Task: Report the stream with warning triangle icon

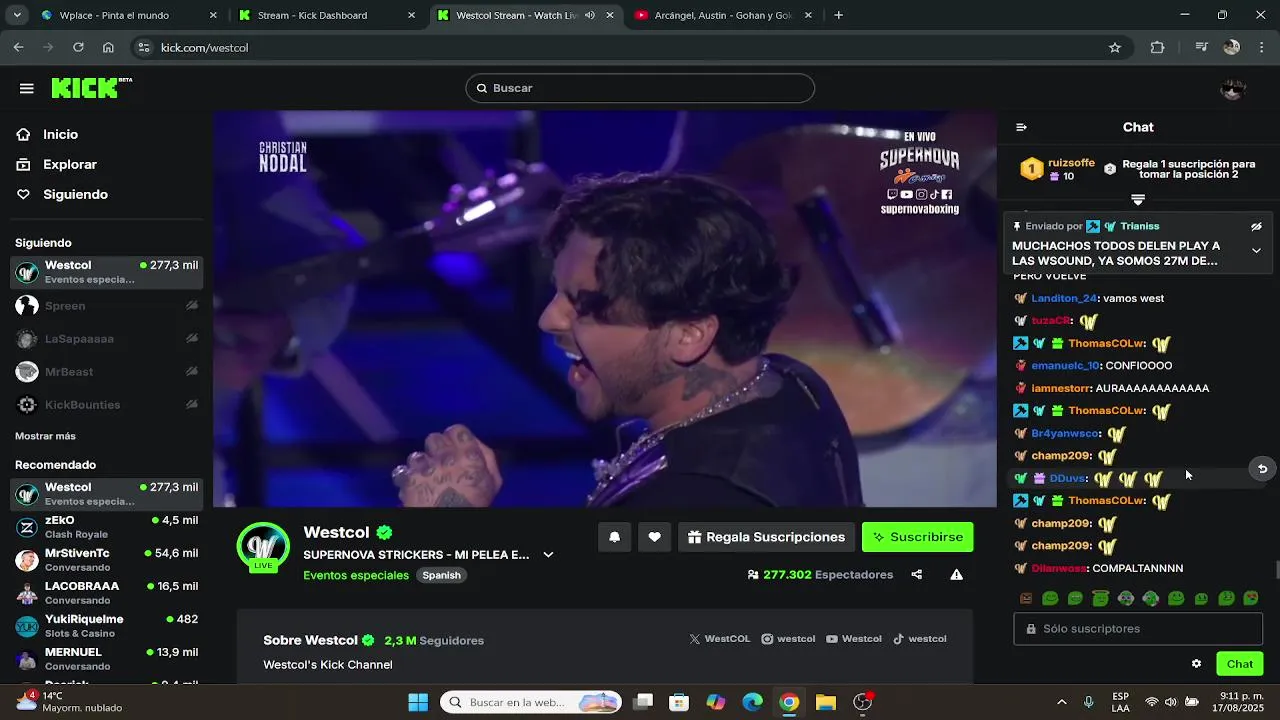Action: coord(957,574)
